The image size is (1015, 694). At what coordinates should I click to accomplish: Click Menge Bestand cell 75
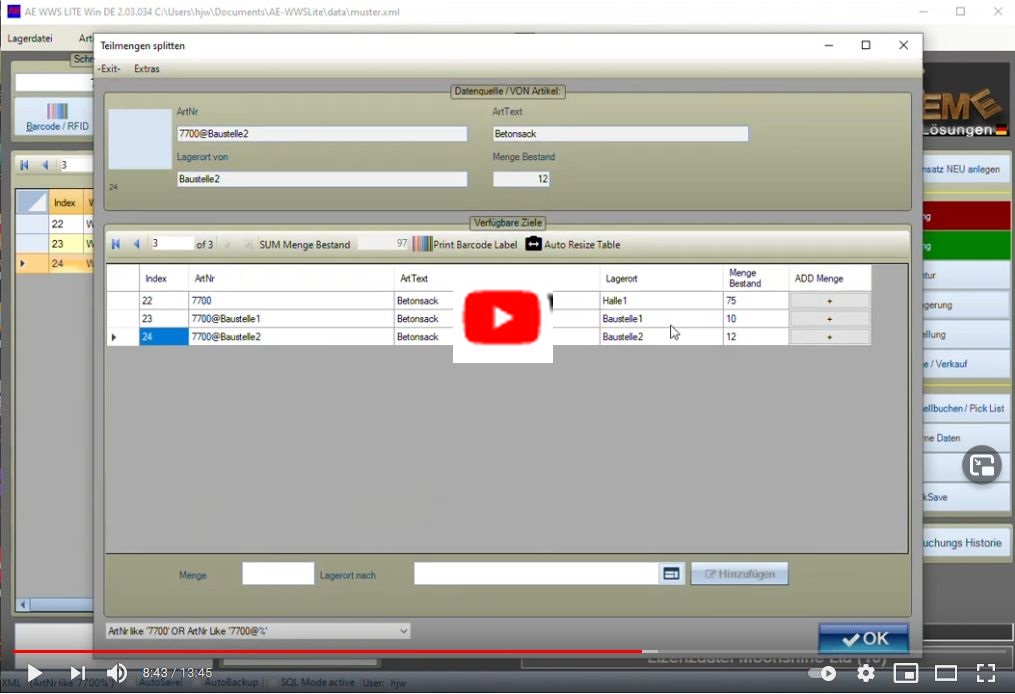[755, 301]
